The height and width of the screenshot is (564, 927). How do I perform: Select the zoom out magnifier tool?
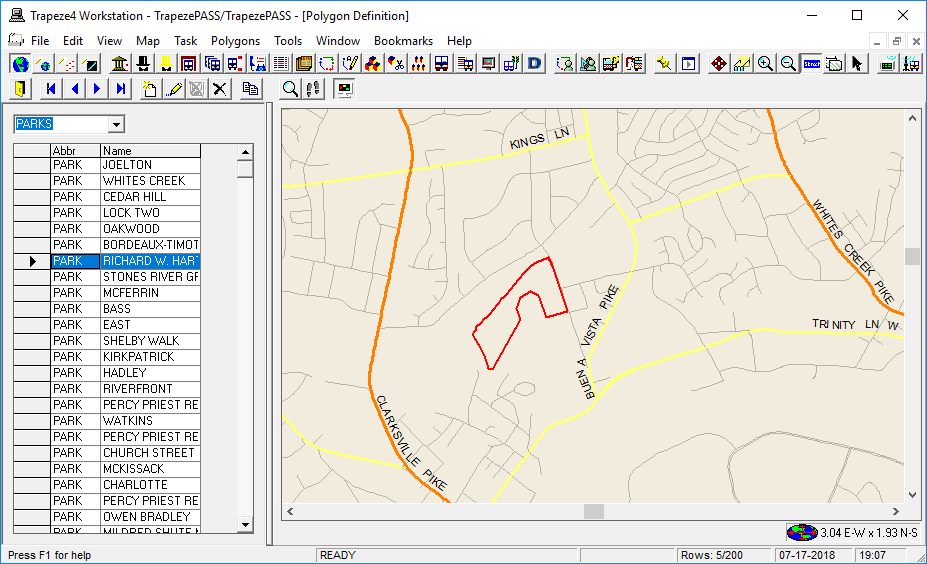tap(788, 64)
